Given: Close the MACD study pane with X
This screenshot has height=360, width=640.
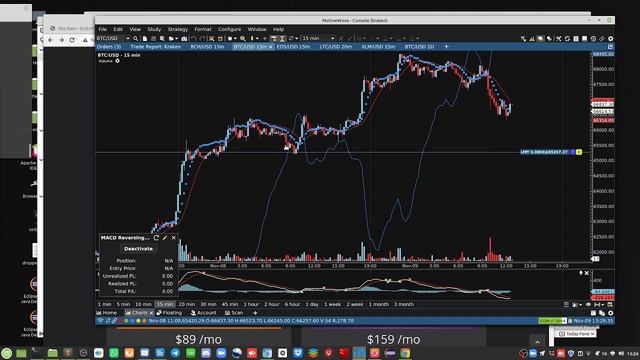Looking at the screenshot, I should (x=587, y=273).
